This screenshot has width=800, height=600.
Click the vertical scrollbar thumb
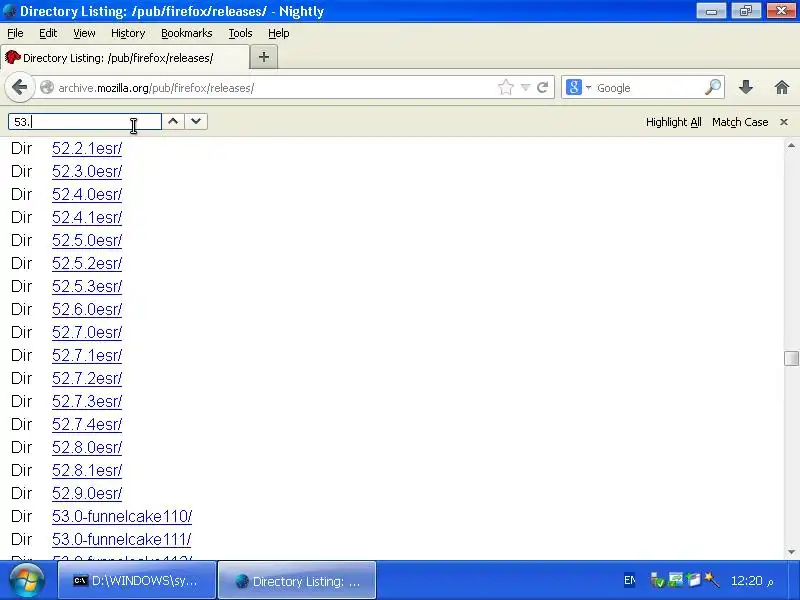point(791,358)
